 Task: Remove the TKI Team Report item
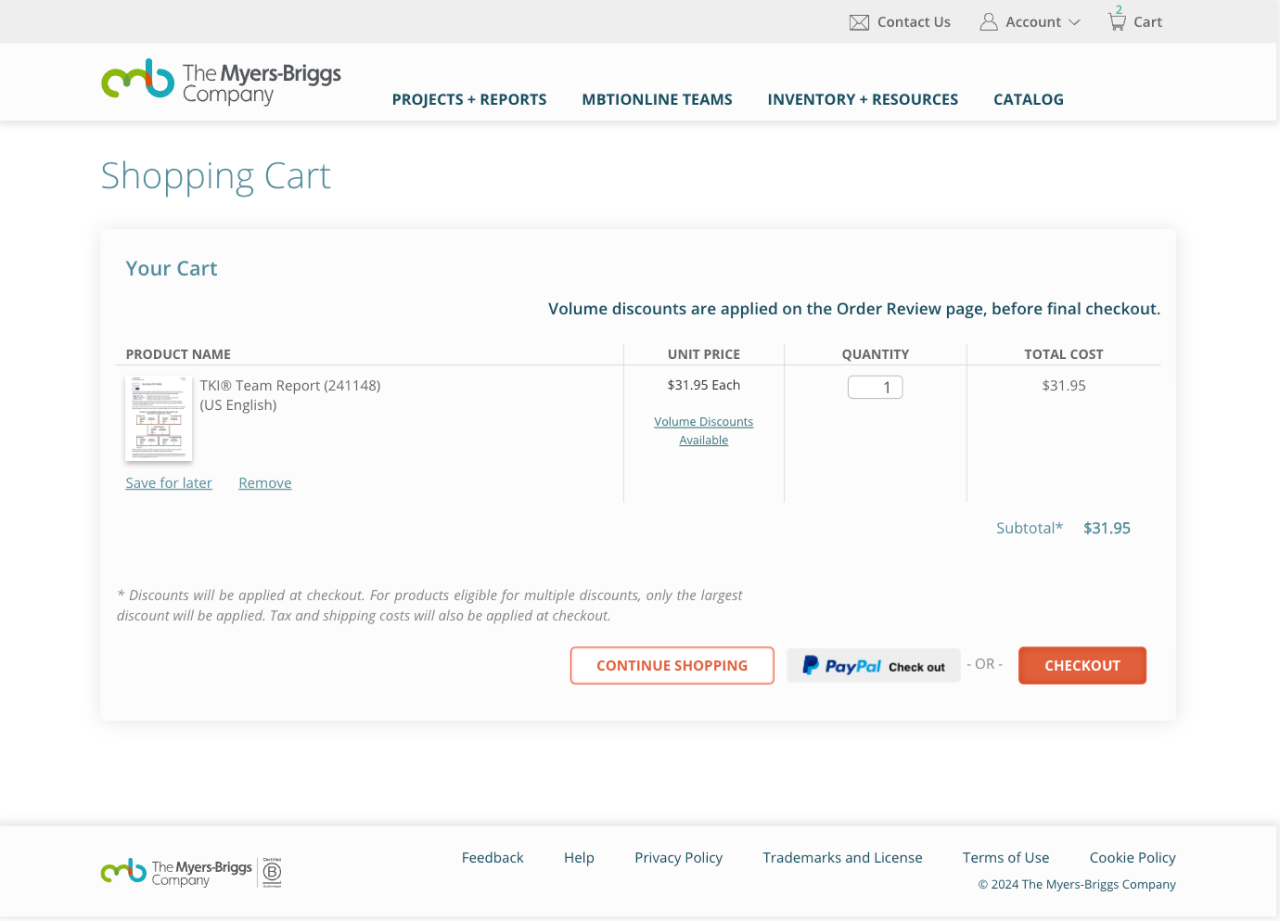click(265, 483)
